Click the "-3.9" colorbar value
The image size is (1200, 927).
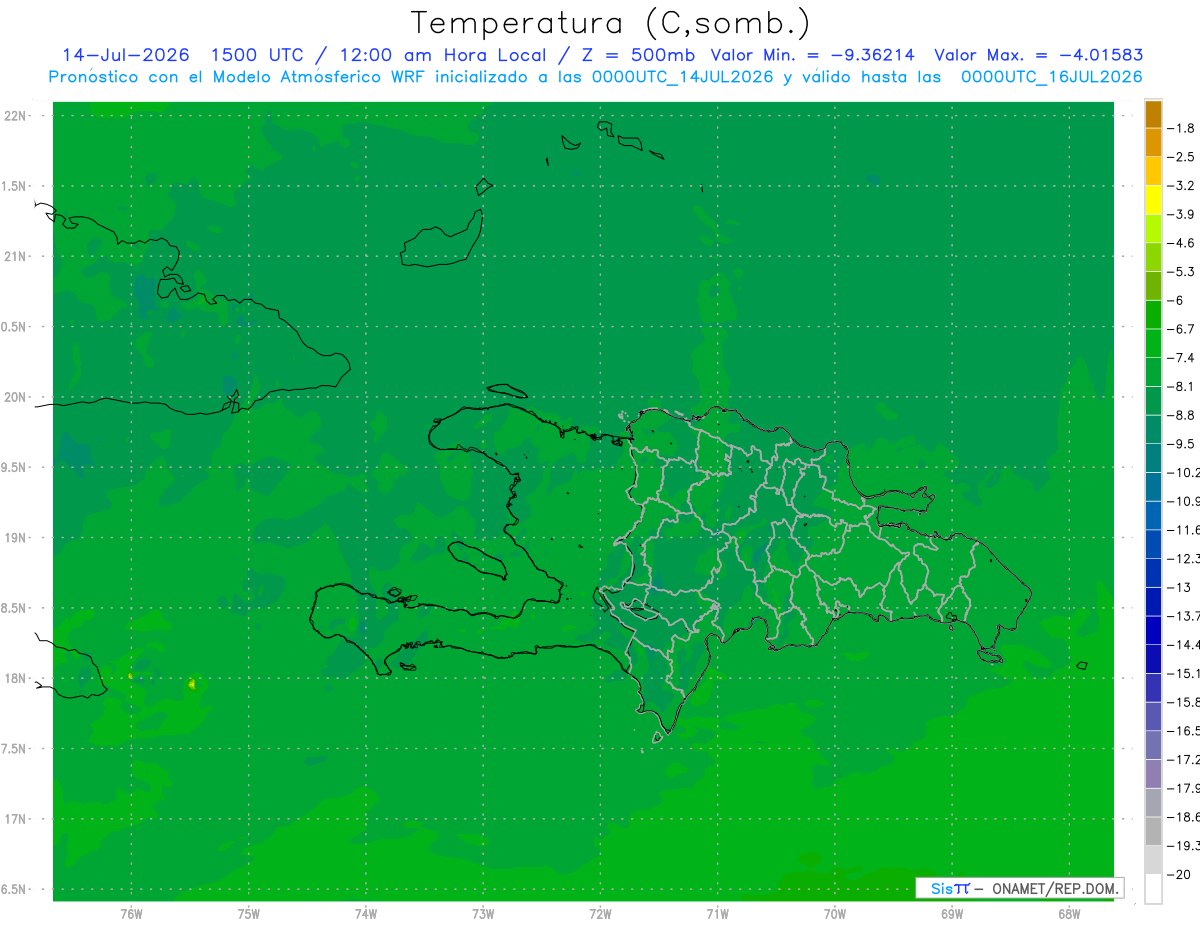(x=1181, y=215)
